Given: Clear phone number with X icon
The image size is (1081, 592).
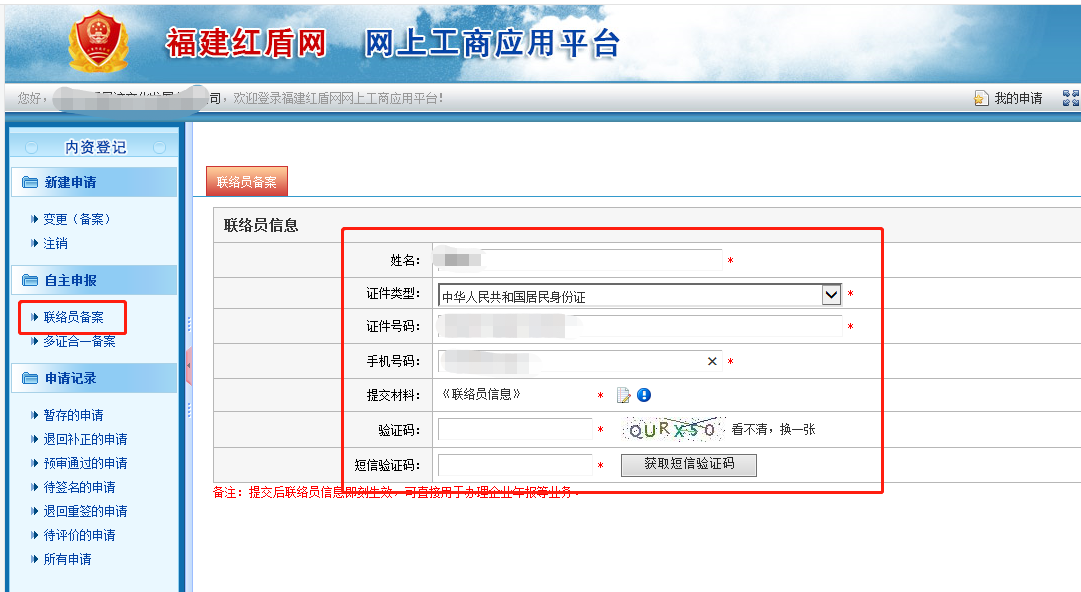Looking at the screenshot, I should pyautogui.click(x=712, y=361).
